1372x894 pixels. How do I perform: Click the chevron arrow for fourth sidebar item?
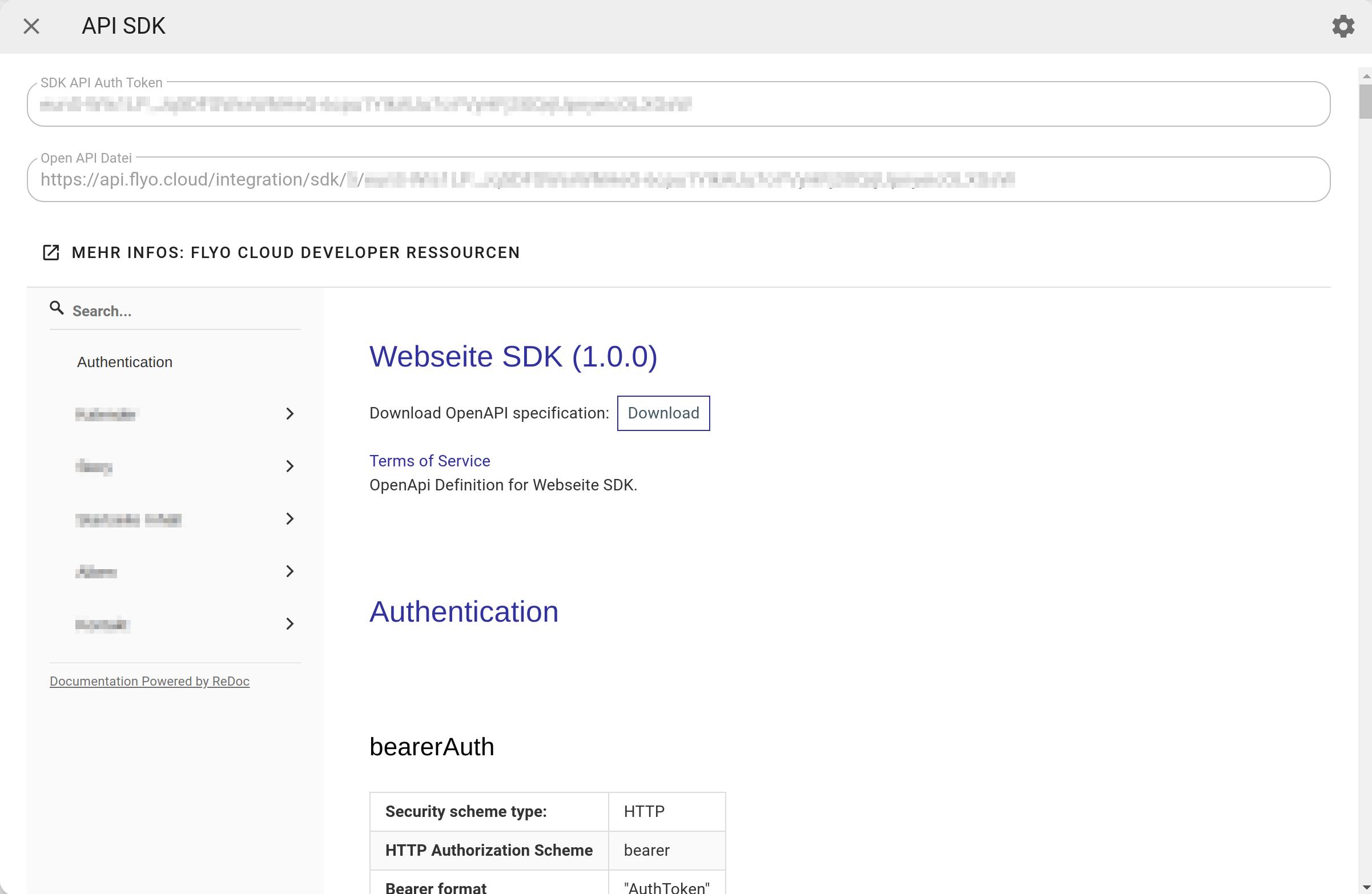coord(289,571)
